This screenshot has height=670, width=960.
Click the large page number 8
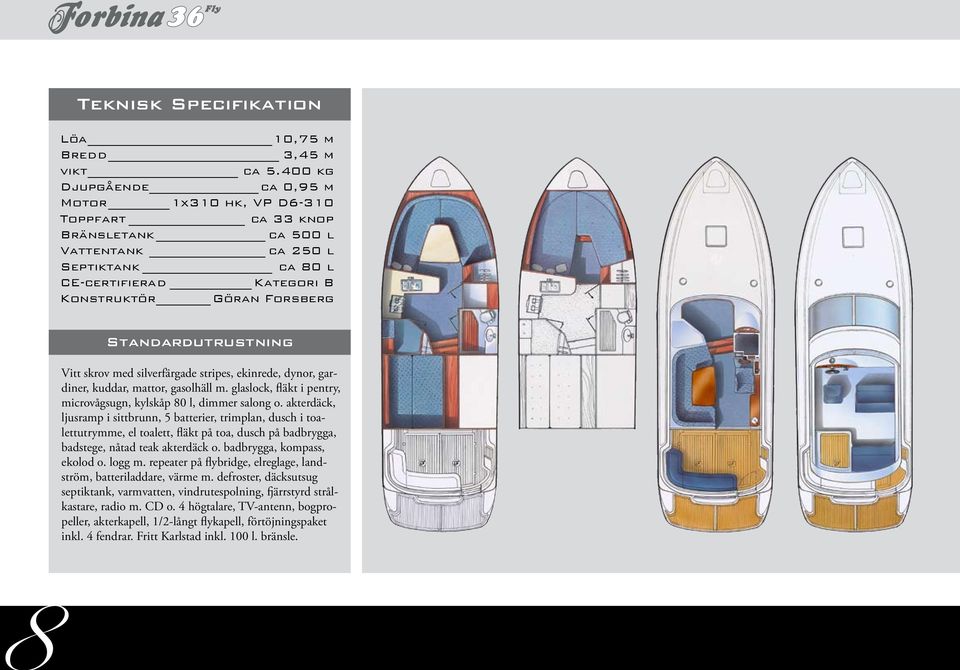37,638
